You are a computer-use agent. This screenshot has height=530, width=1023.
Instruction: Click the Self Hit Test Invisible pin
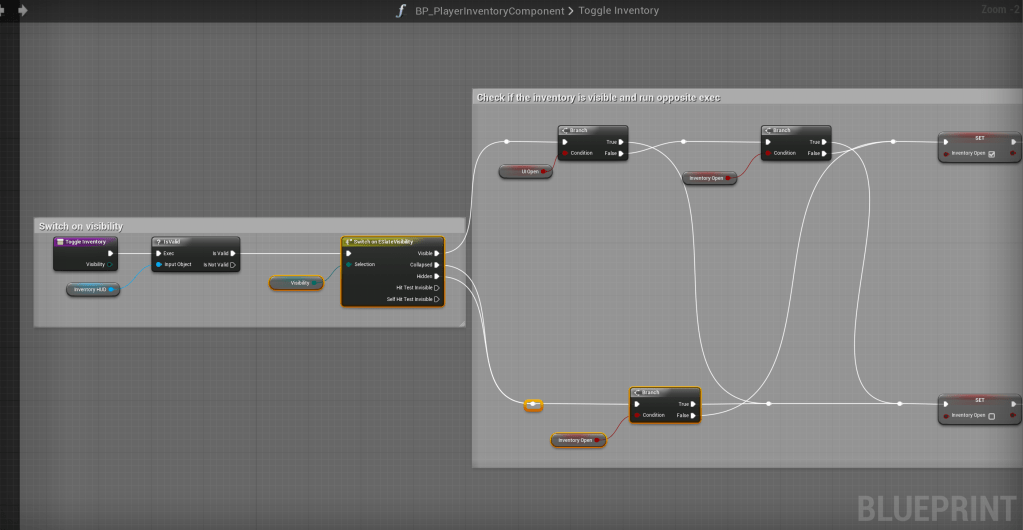(436, 299)
